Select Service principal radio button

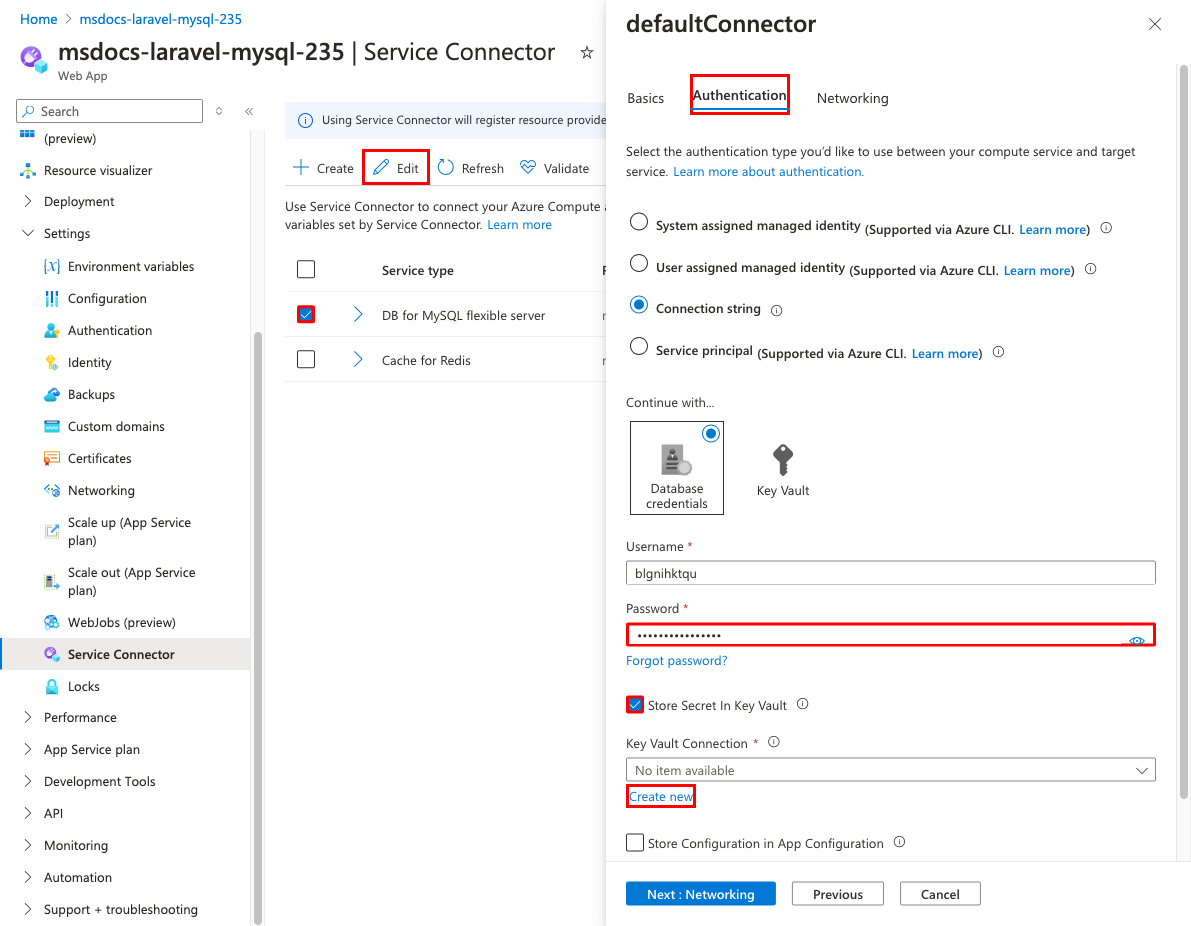coord(639,346)
